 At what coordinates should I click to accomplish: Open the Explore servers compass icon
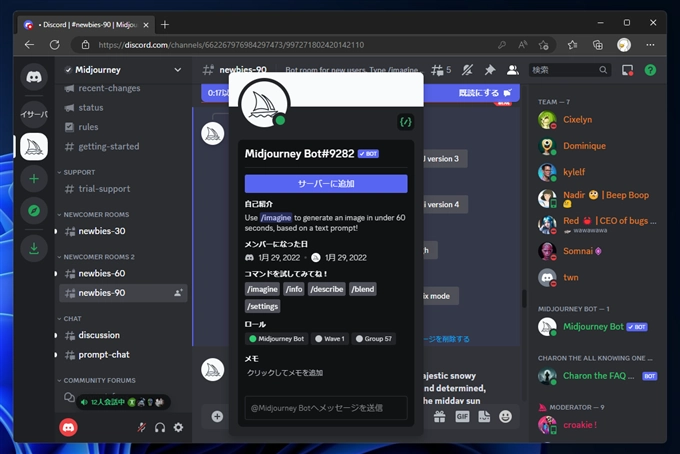tap(34, 211)
